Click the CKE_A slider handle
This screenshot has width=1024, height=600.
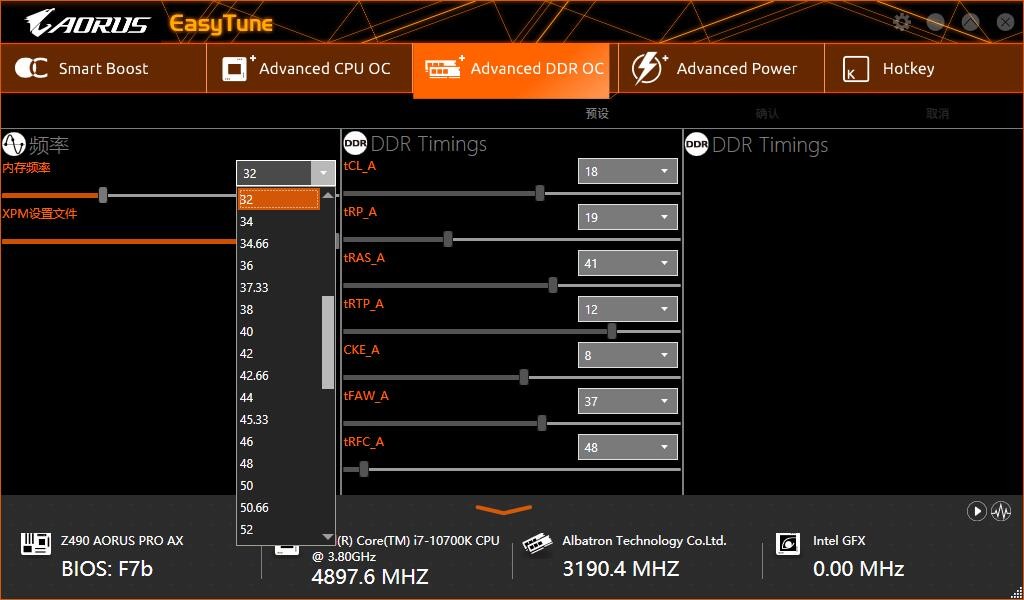coord(524,377)
